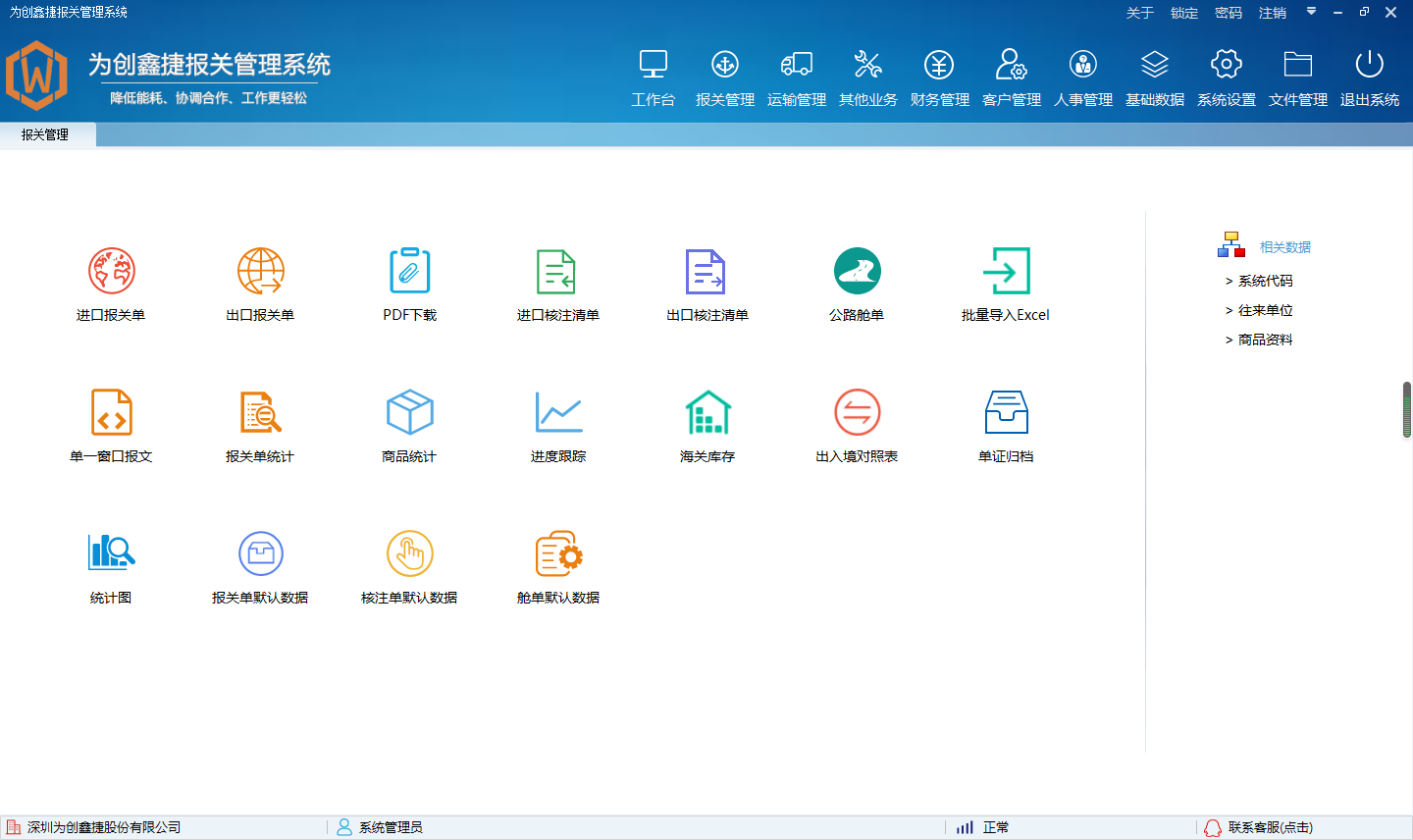
Task: Open 单一窗口报文 code file icon
Action: pyautogui.click(x=111, y=413)
